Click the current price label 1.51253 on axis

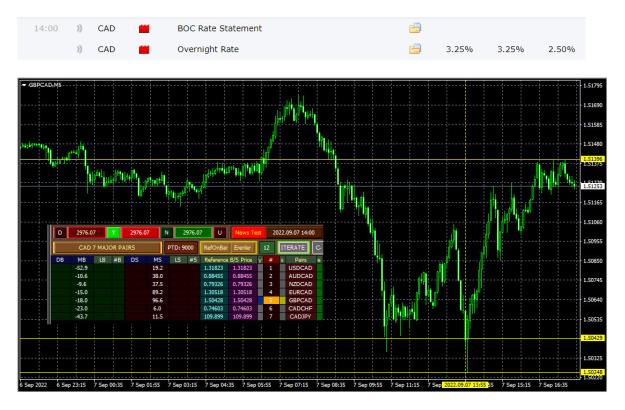point(593,186)
